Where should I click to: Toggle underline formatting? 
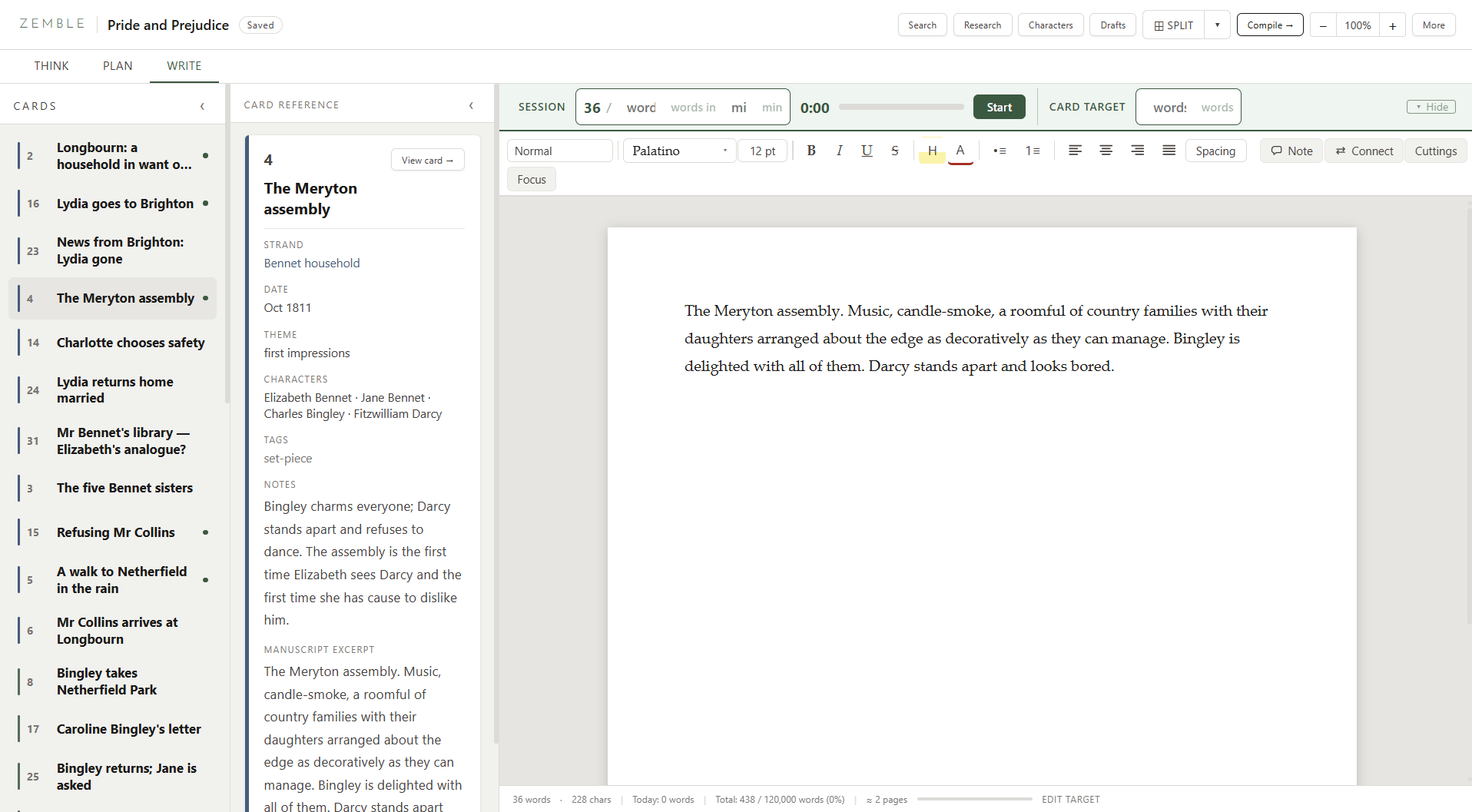pos(867,151)
